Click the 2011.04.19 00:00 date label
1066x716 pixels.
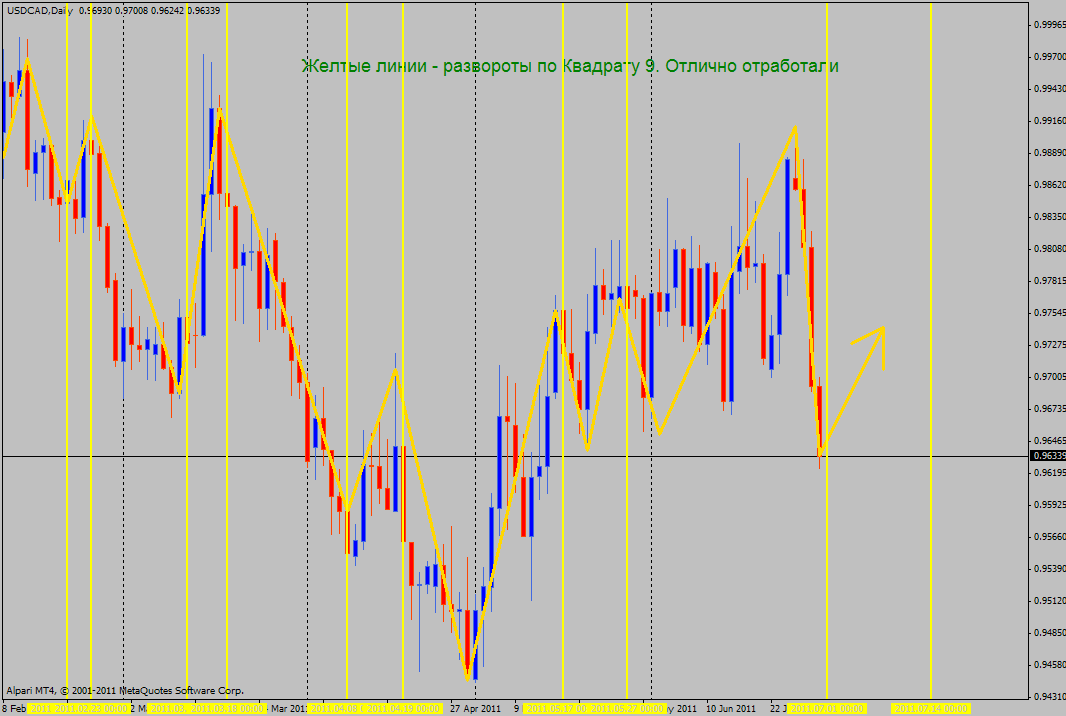(403, 708)
